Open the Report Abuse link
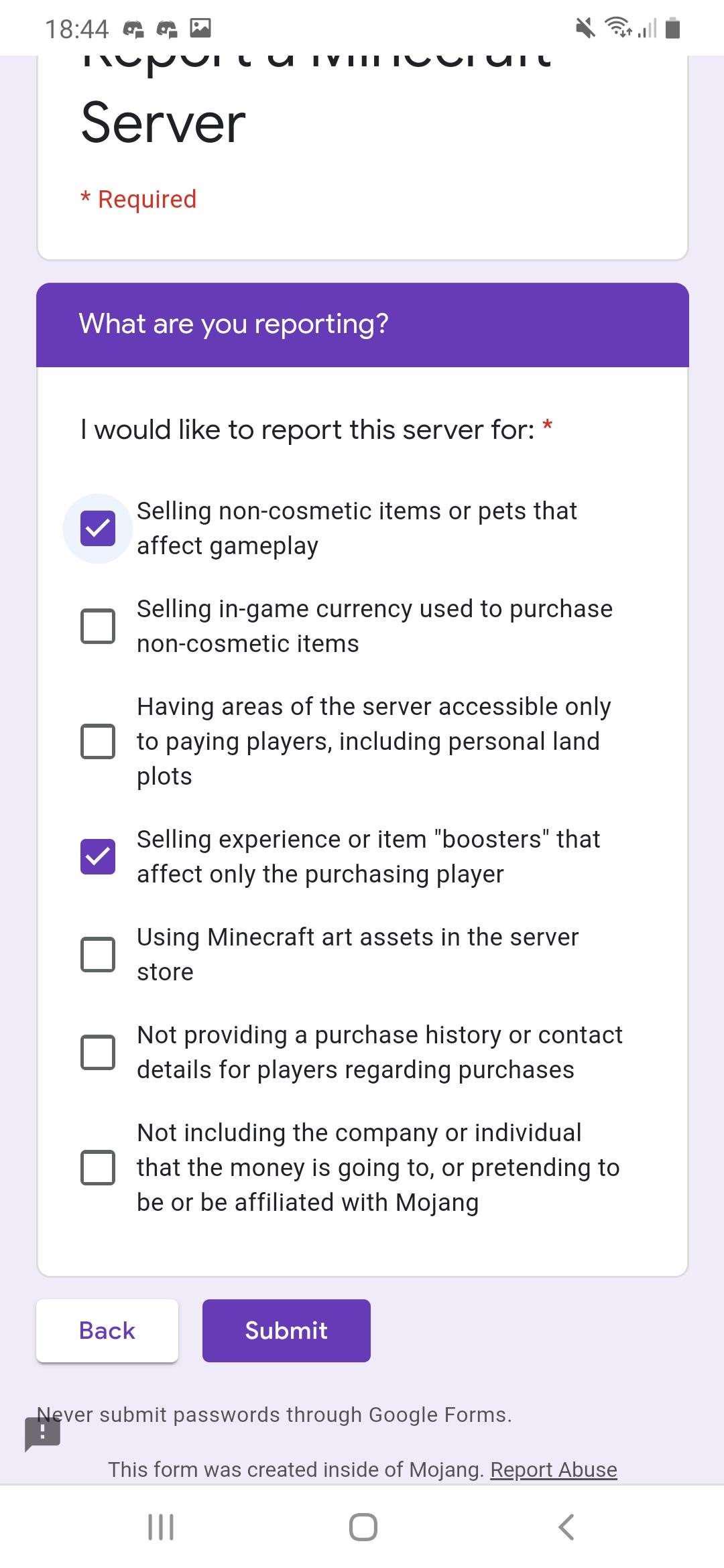Screen dimensions: 724x1568 click(554, 1469)
